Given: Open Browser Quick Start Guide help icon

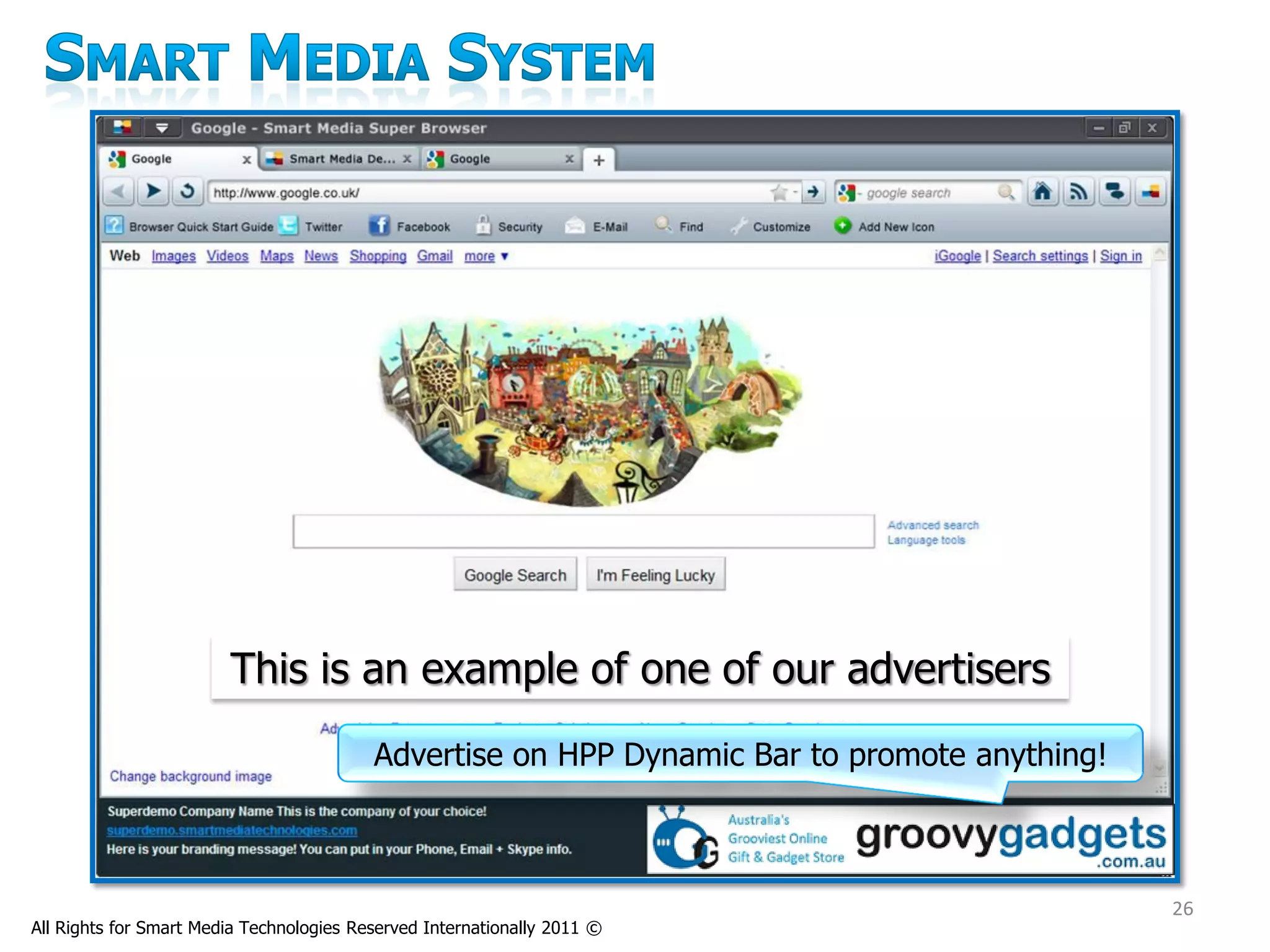Looking at the screenshot, I should [x=114, y=226].
